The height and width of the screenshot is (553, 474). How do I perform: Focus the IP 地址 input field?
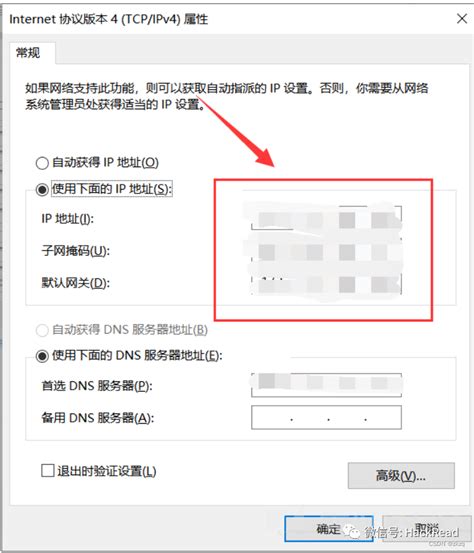tap(326, 218)
